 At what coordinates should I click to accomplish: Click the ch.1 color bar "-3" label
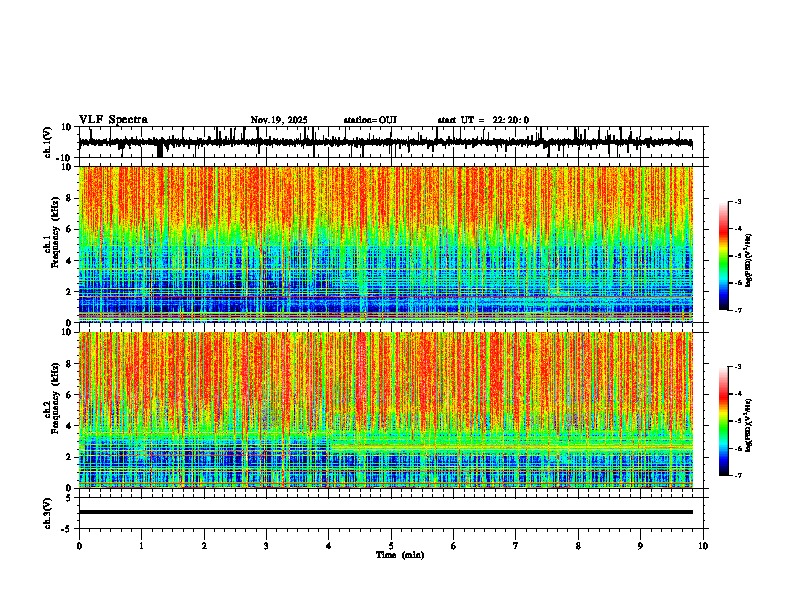point(737,201)
